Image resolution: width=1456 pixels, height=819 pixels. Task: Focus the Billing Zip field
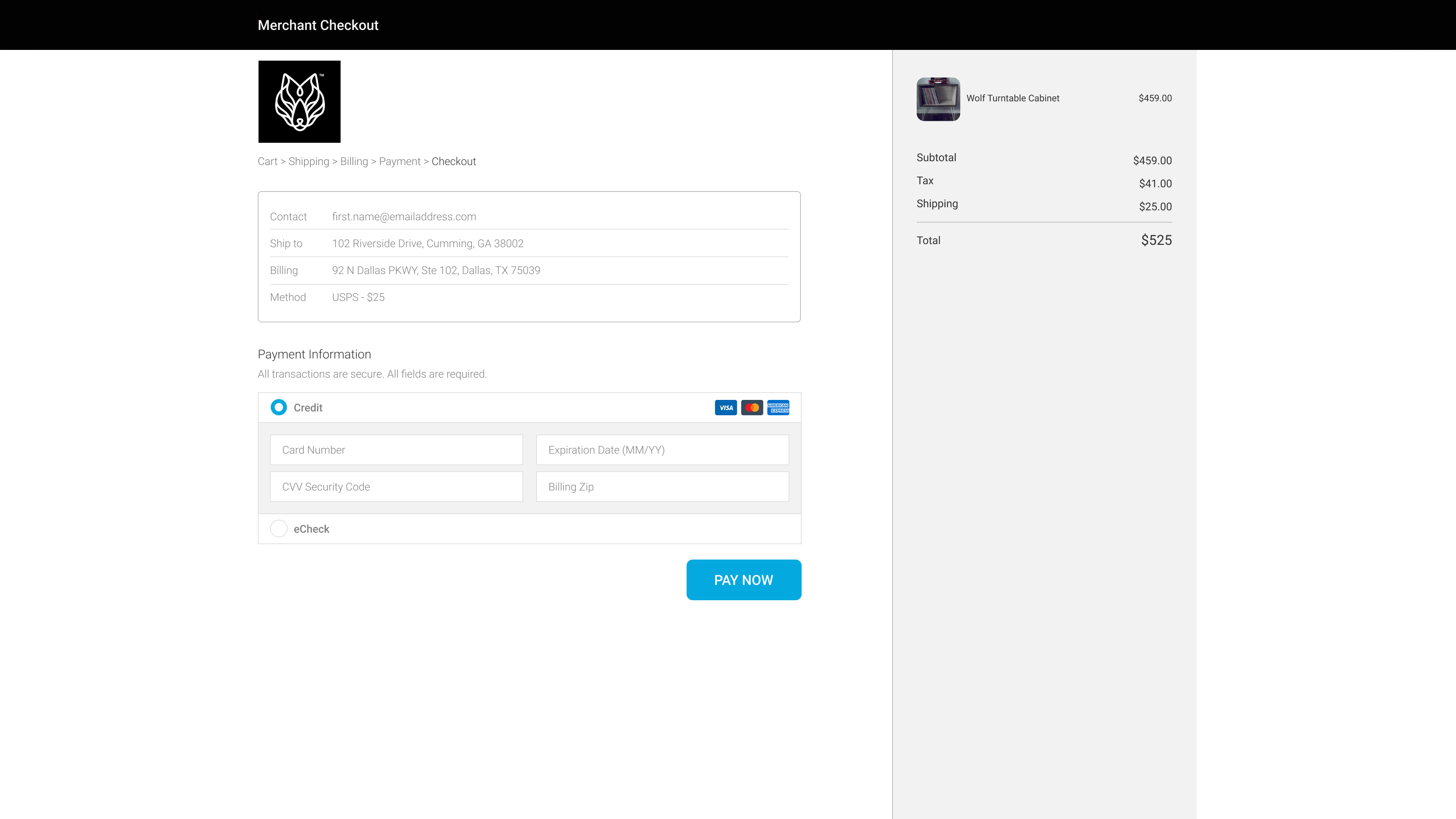coord(662,486)
